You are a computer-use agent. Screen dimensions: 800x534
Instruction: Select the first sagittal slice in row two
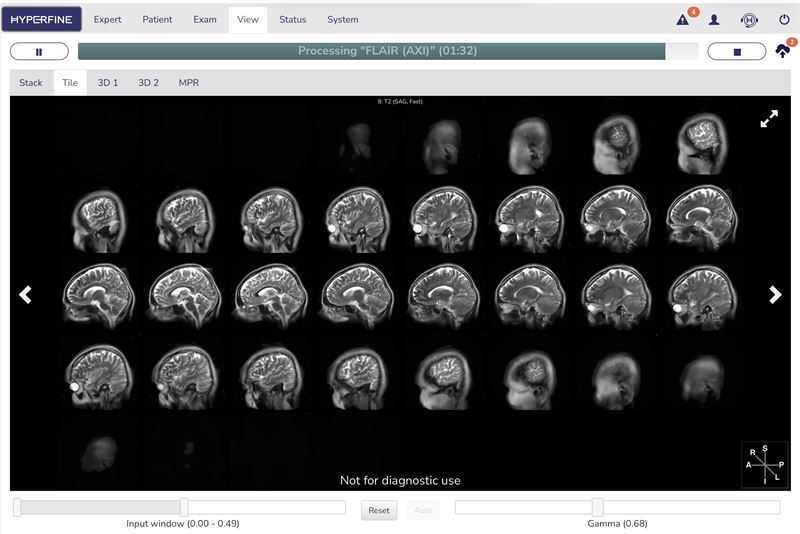[99, 219]
